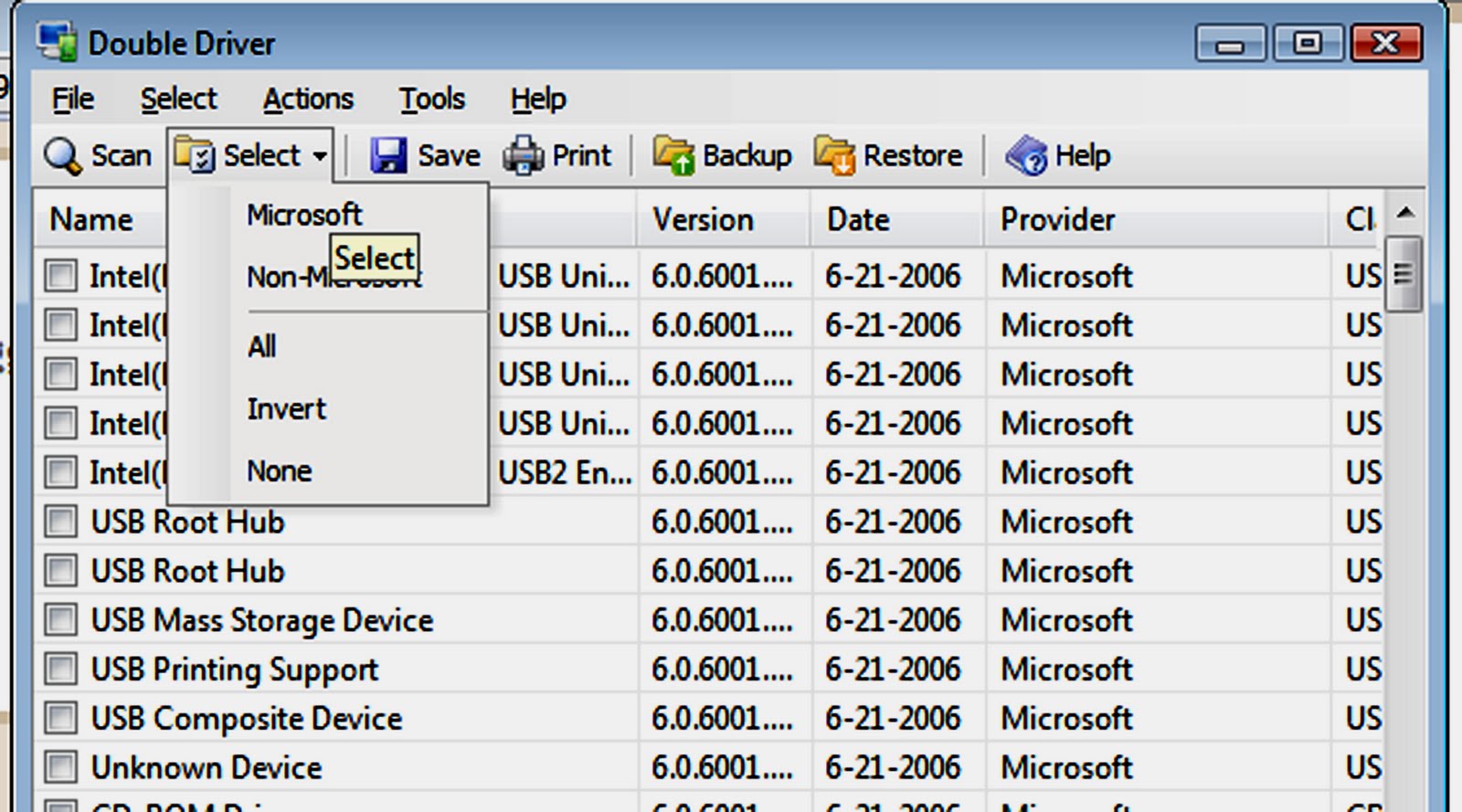Screen dimensions: 1462x812
Task: Open the Help menu in menu bar
Action: [x=538, y=99]
